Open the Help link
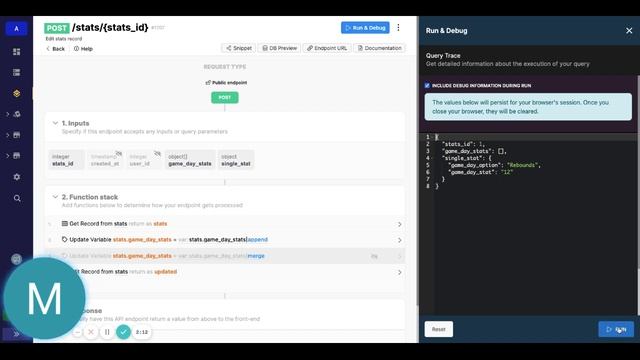Image resolution: width=640 pixels, height=360 pixels. 83,49
